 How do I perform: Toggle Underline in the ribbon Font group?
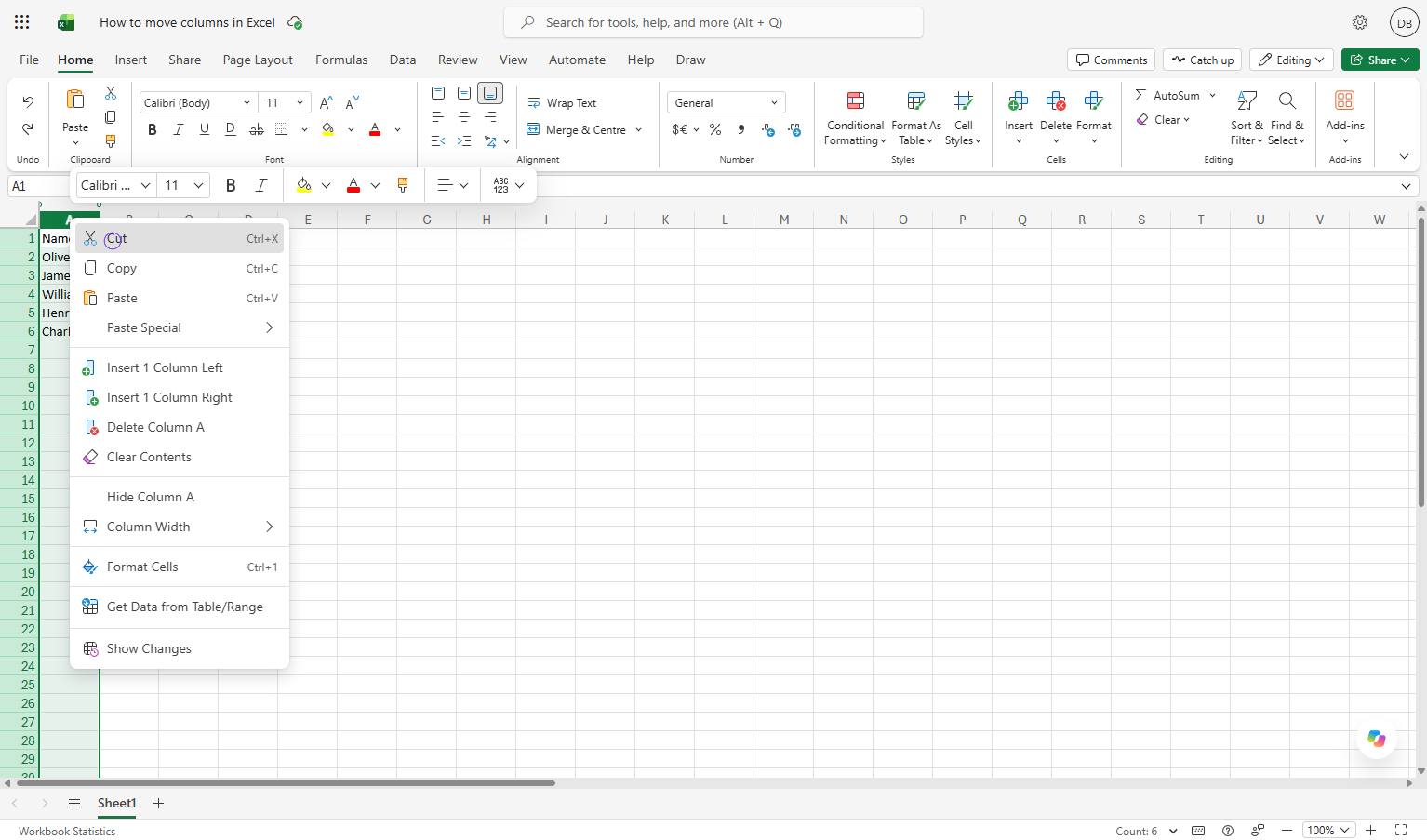(205, 129)
